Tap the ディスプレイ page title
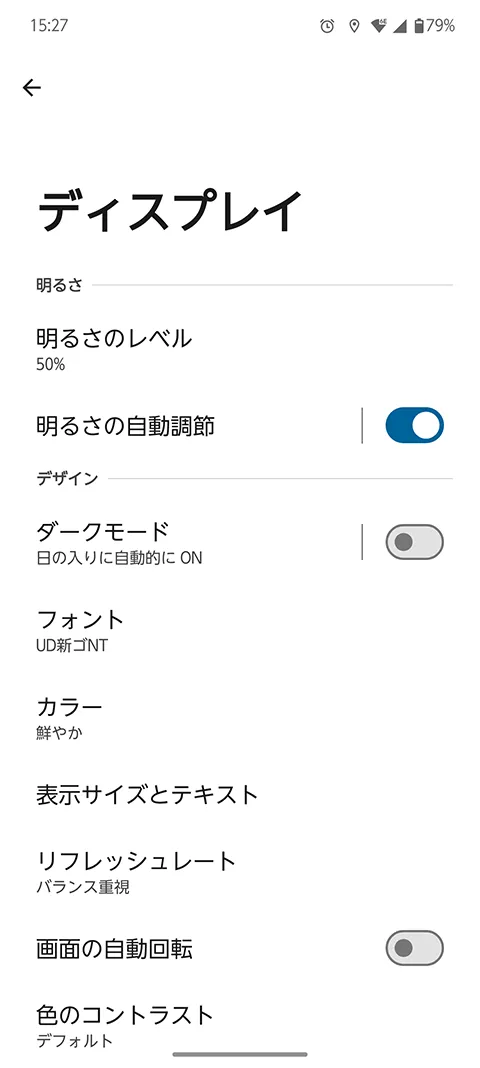 coord(170,211)
